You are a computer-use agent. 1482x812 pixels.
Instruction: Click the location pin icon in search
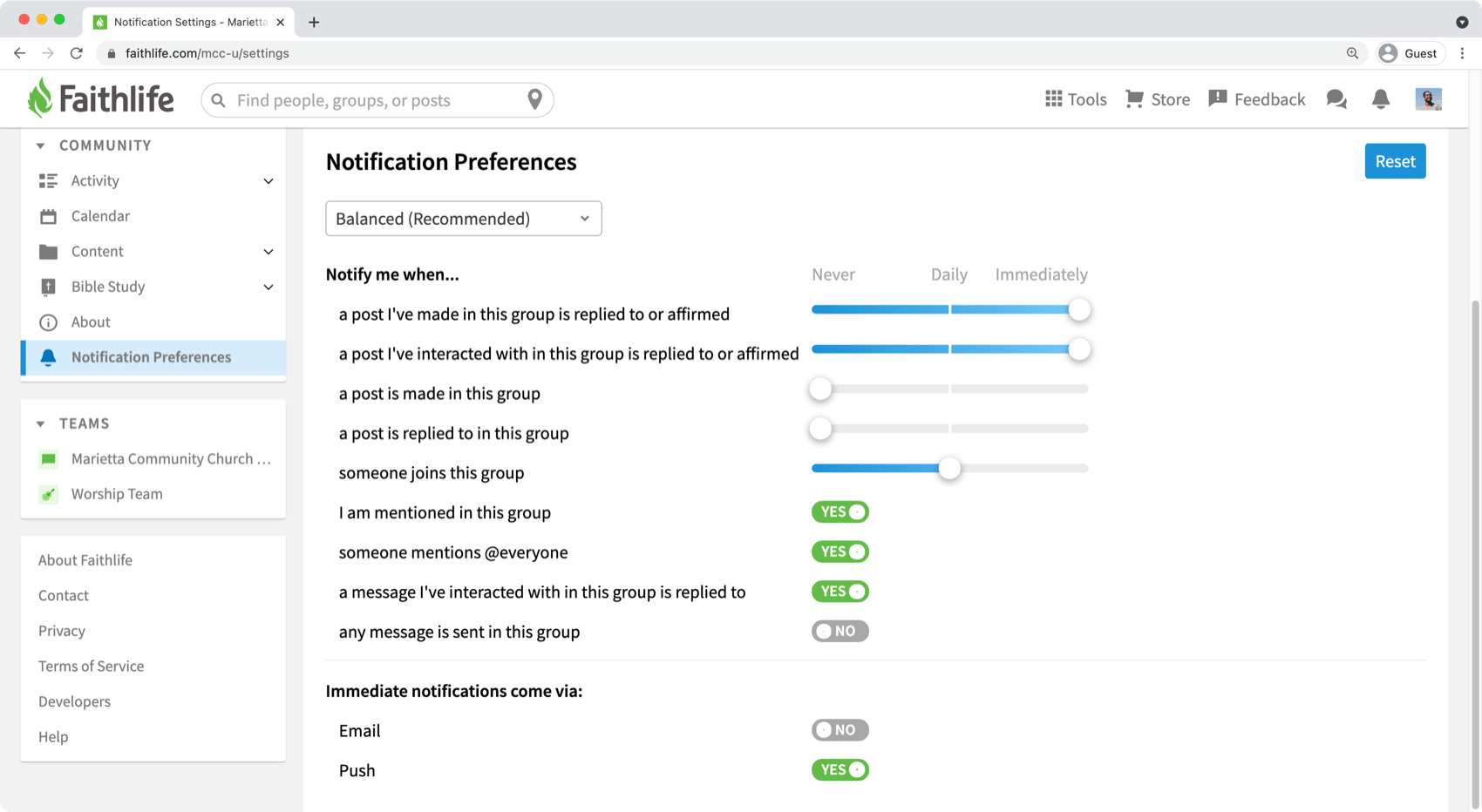535,99
